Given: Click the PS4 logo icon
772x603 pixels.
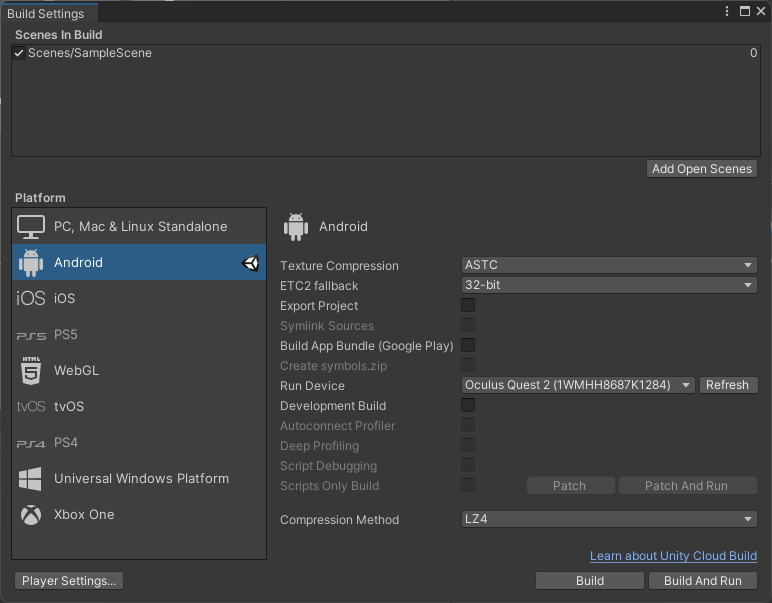Looking at the screenshot, I should point(31,444).
